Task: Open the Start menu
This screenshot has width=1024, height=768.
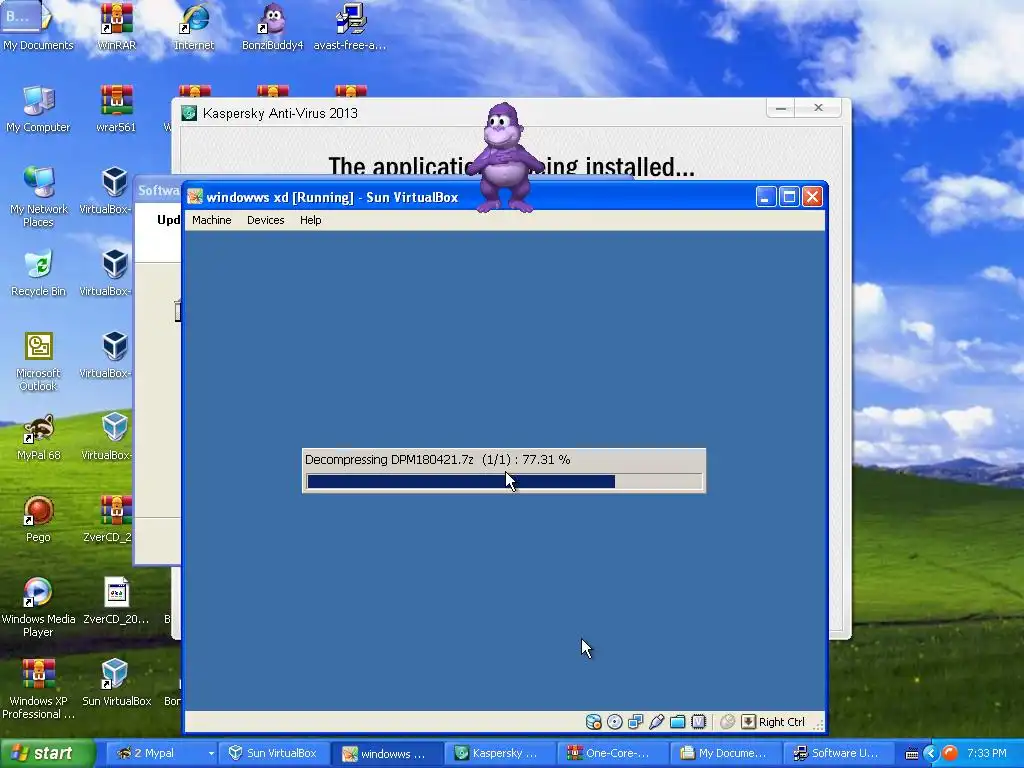Action: pyautogui.click(x=47, y=753)
